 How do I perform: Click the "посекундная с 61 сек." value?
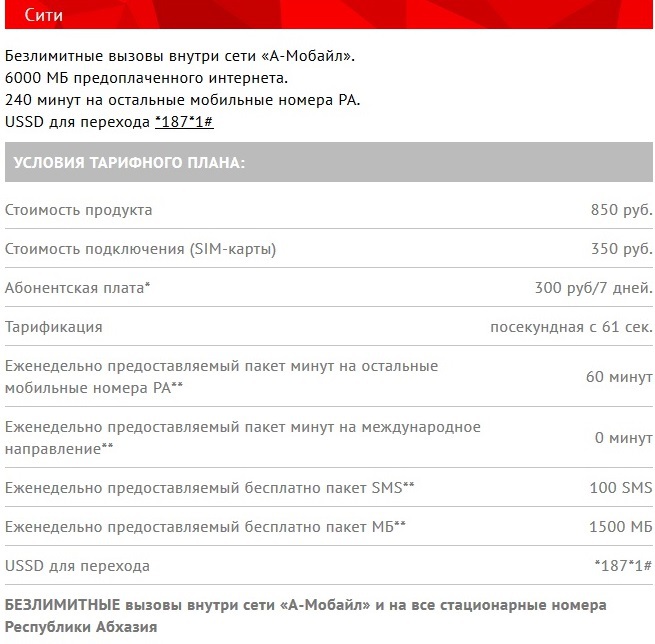pyautogui.click(x=571, y=327)
